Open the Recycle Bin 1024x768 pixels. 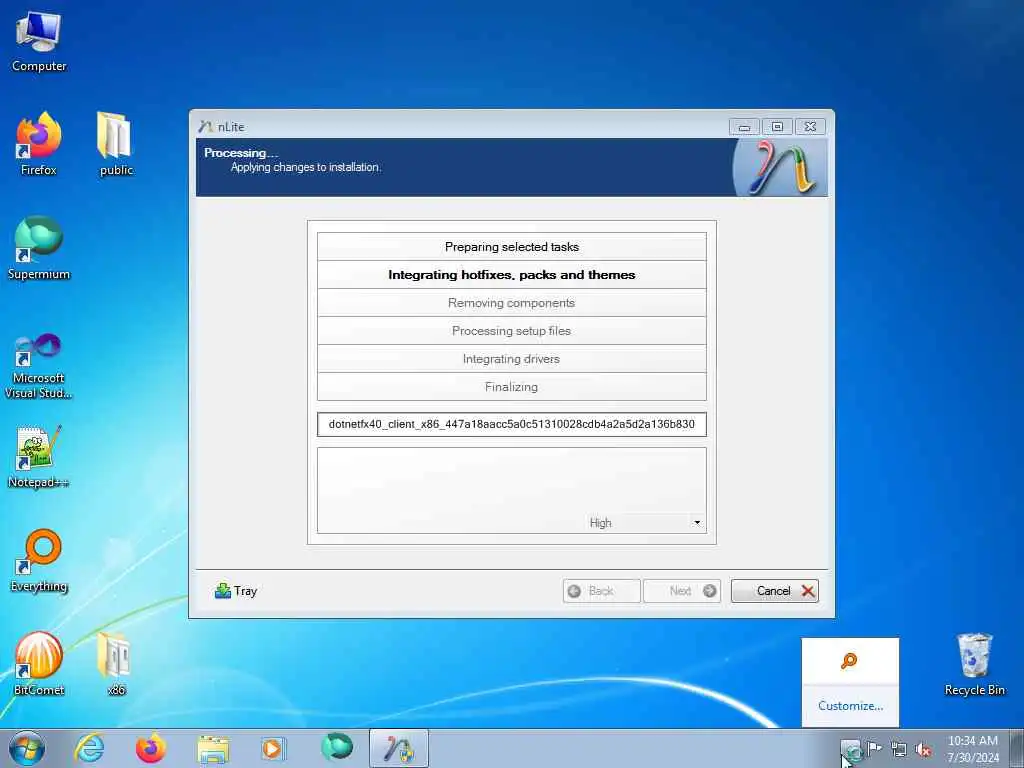(974, 664)
